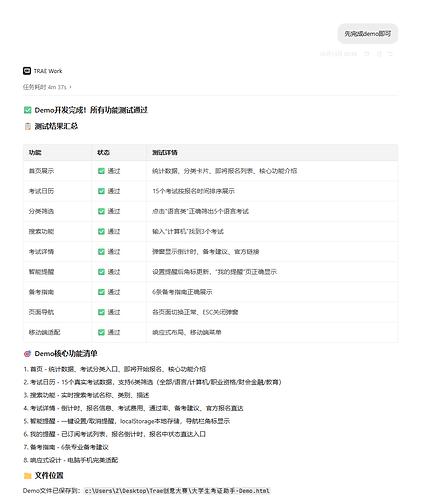This screenshot has height=500, width=421.
Task: Click the 状态 column header
Action: pyautogui.click(x=103, y=153)
